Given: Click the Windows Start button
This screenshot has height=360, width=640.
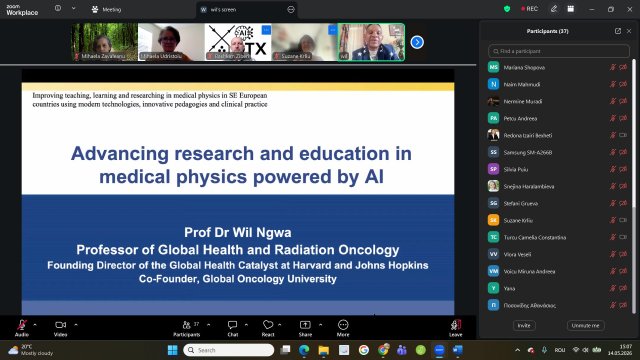Looking at the screenshot, I should (x=173, y=350).
